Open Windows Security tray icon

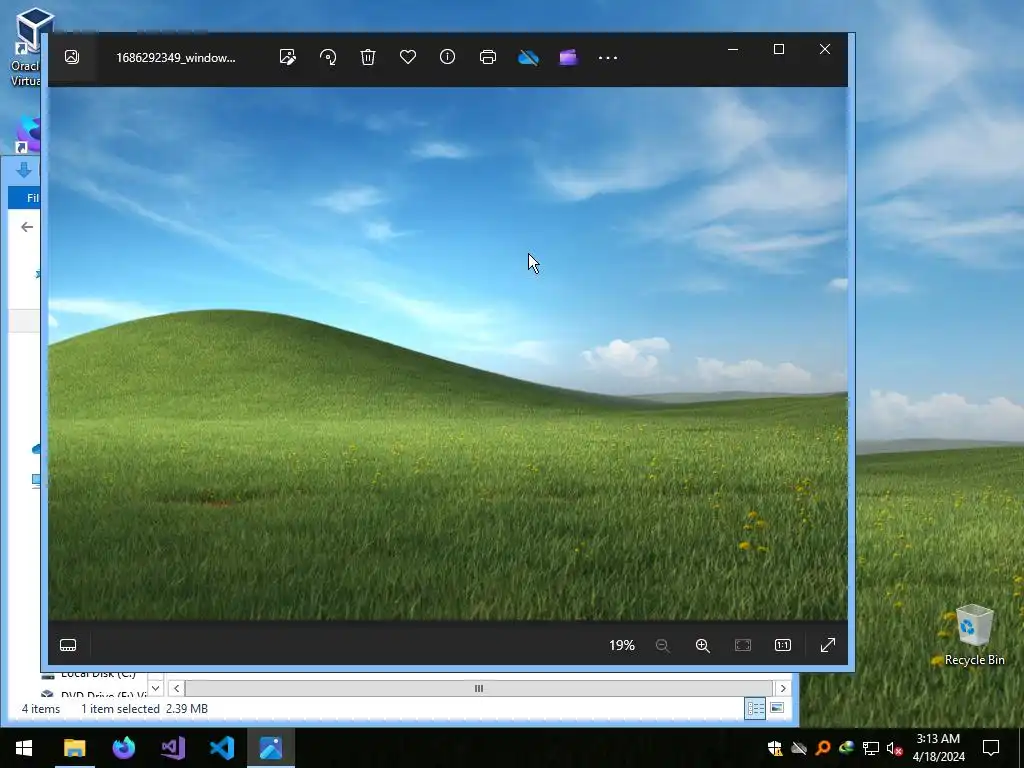tap(775, 748)
